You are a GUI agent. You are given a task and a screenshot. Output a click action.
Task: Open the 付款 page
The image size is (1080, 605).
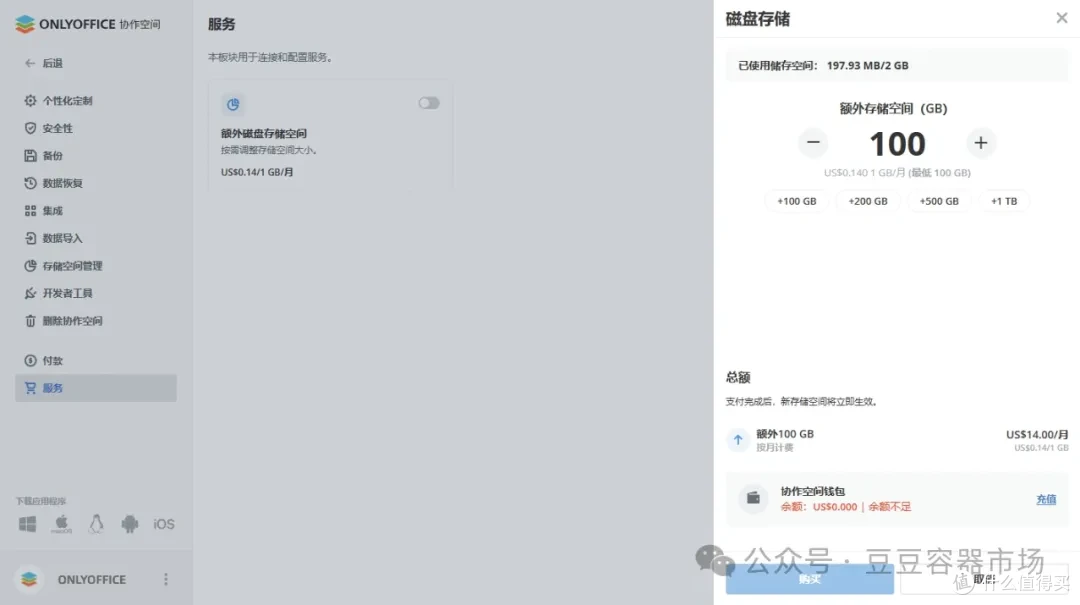click(x=52, y=361)
